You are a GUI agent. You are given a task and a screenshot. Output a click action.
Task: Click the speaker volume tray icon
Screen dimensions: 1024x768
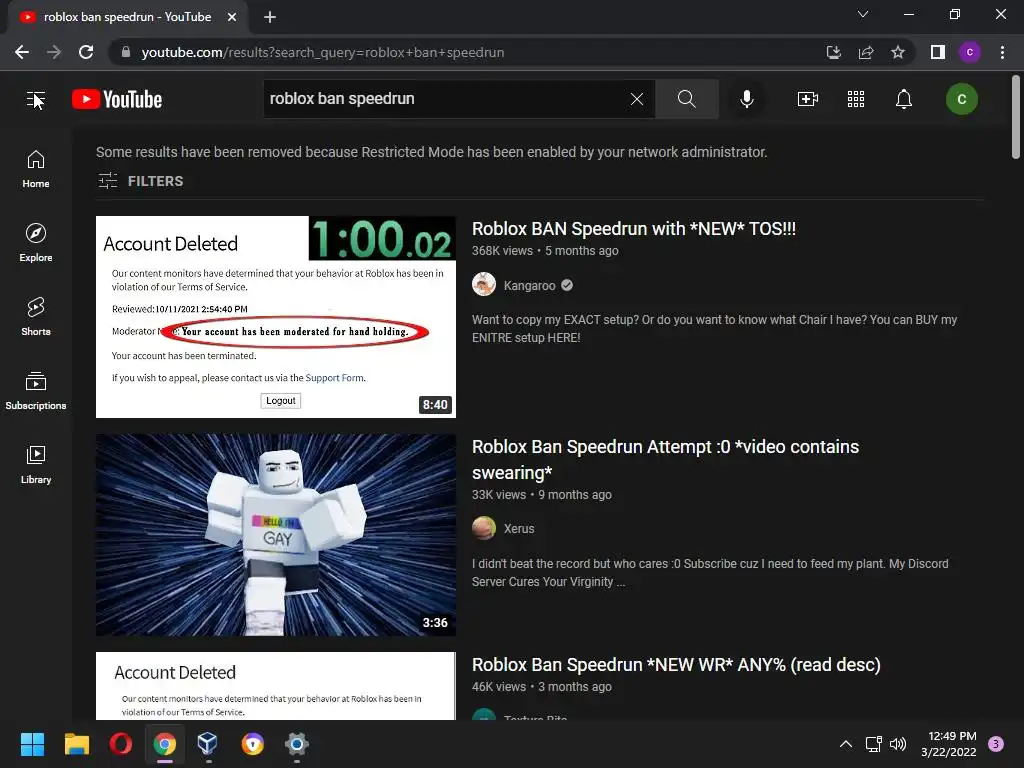(899, 744)
